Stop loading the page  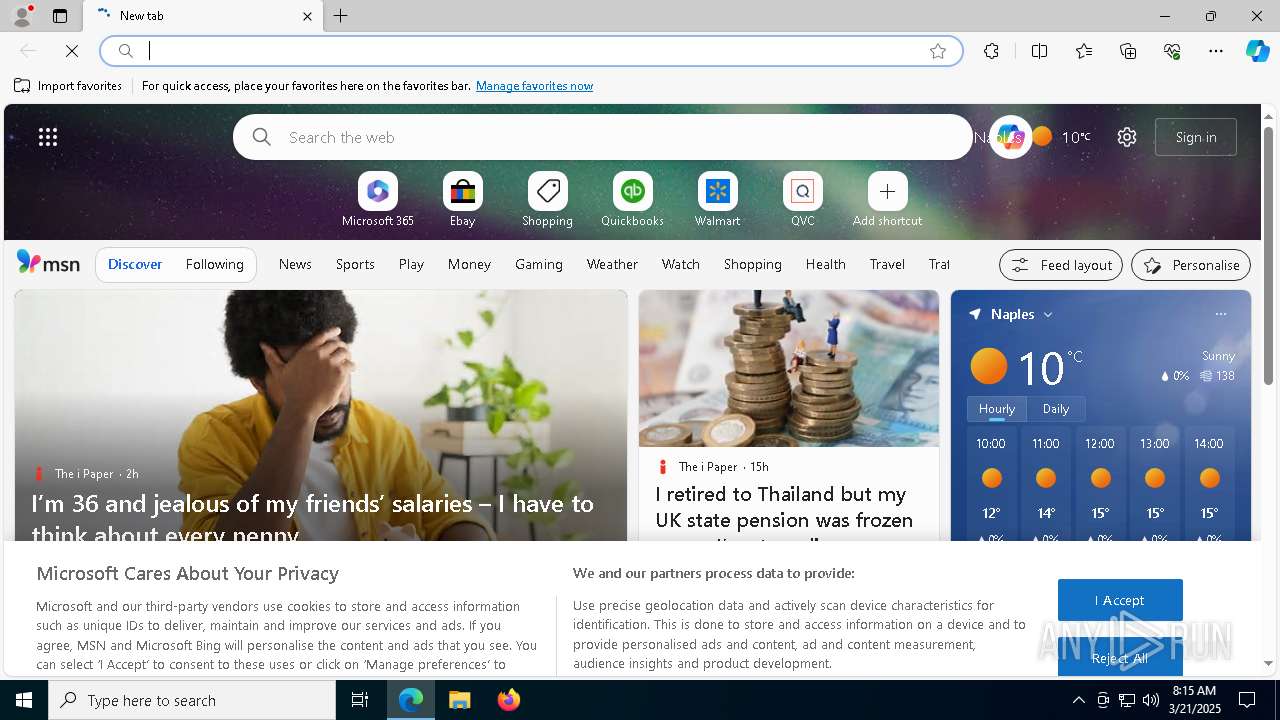point(72,51)
